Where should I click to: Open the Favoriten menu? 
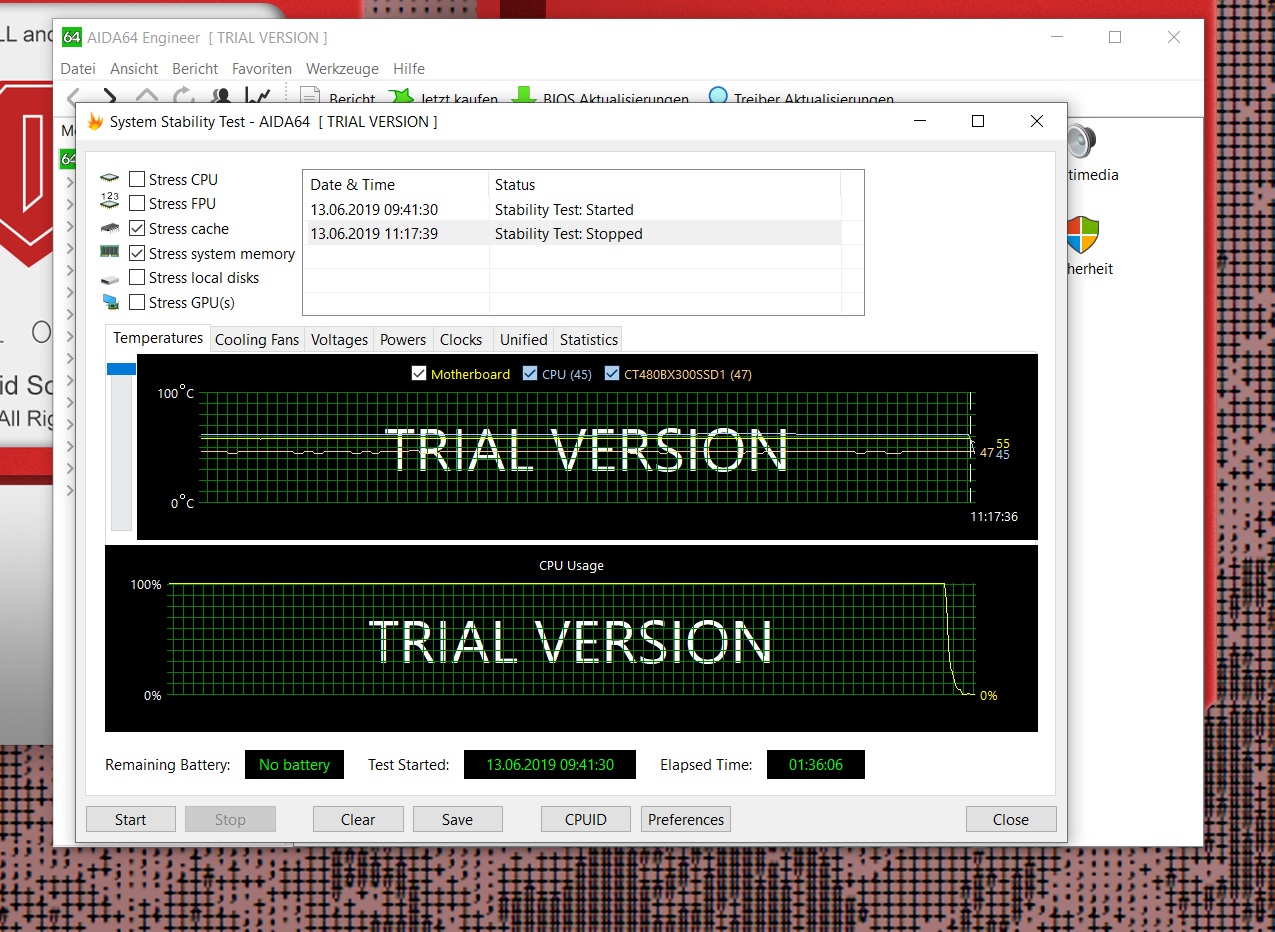(262, 69)
